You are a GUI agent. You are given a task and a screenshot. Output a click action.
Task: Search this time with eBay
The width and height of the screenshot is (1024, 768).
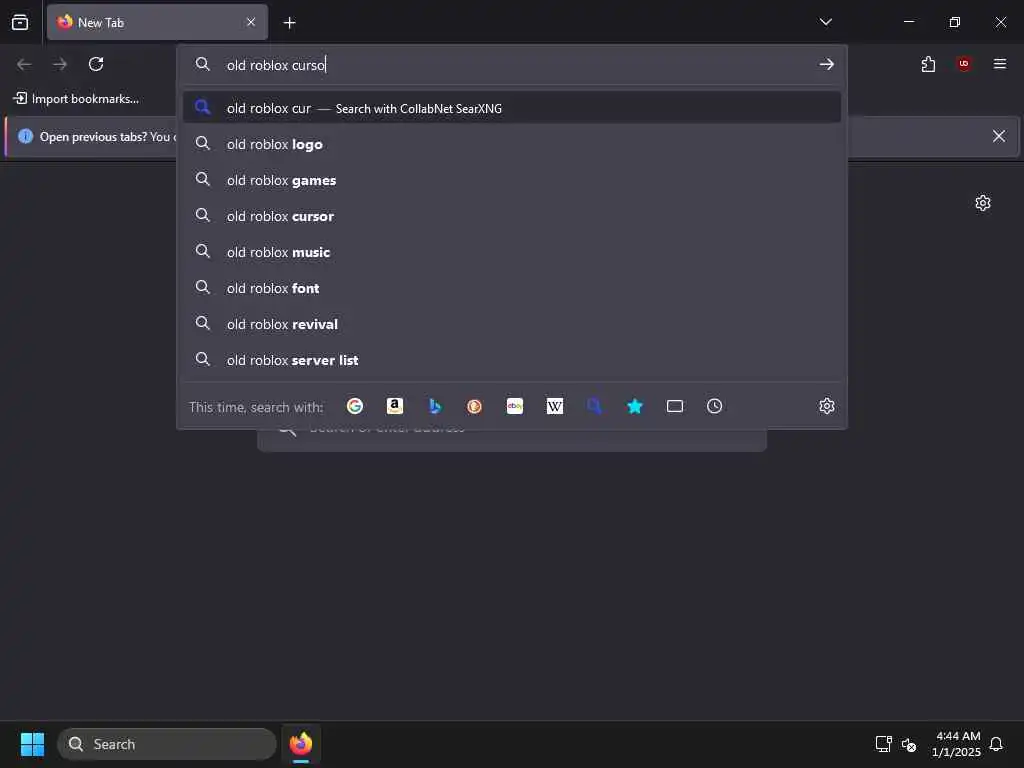(515, 406)
